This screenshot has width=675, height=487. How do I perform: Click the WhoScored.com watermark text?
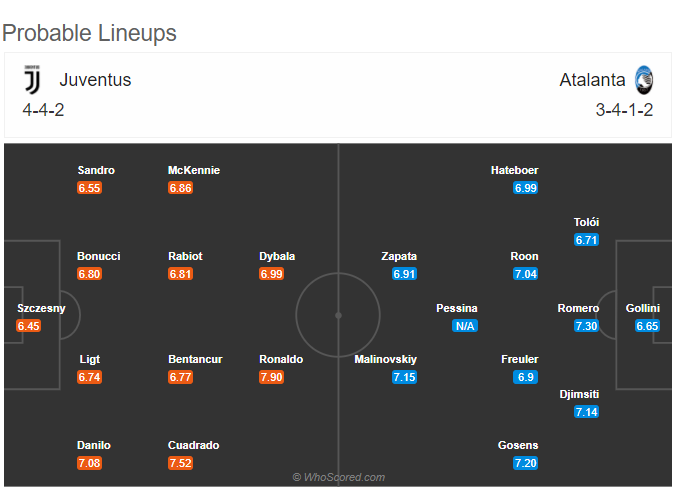click(x=338, y=477)
